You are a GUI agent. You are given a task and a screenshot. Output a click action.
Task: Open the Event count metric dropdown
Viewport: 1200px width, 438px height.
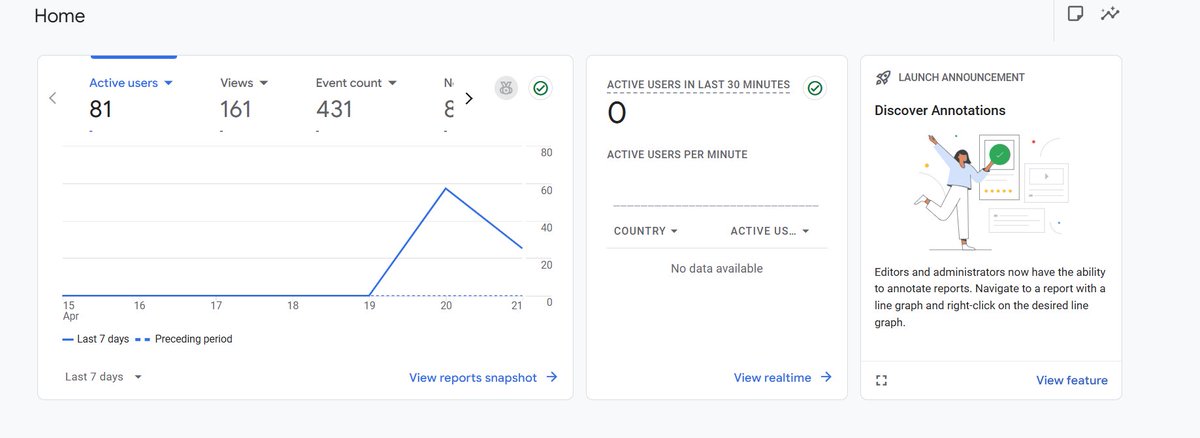(x=356, y=83)
